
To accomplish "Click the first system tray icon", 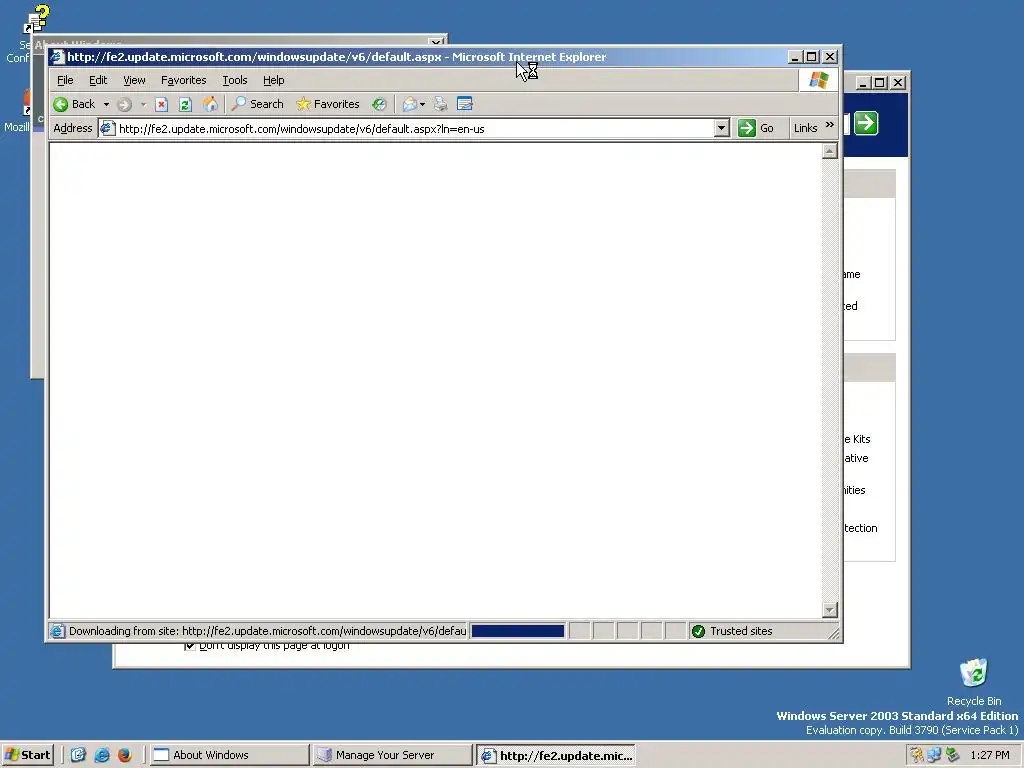I will (x=917, y=755).
